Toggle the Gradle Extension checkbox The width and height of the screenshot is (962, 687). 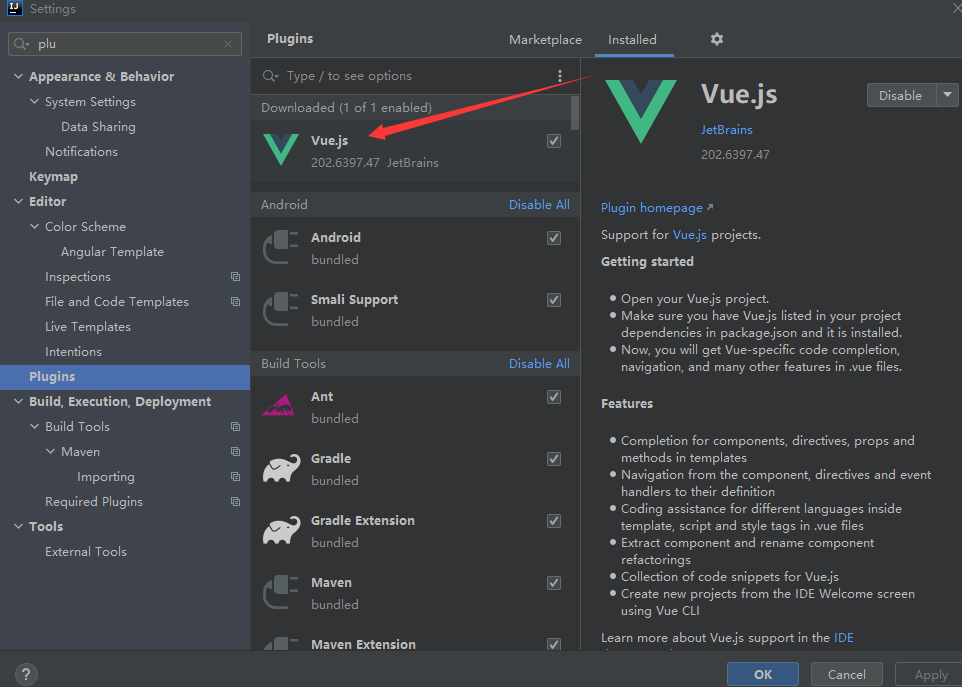tap(553, 521)
